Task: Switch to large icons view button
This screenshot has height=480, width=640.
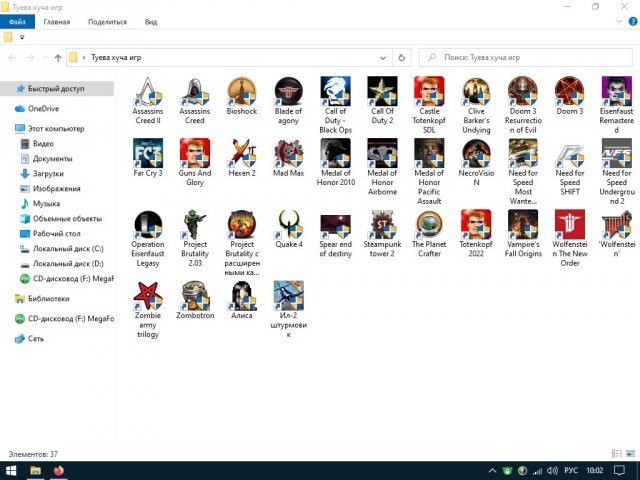Action: 630,453
